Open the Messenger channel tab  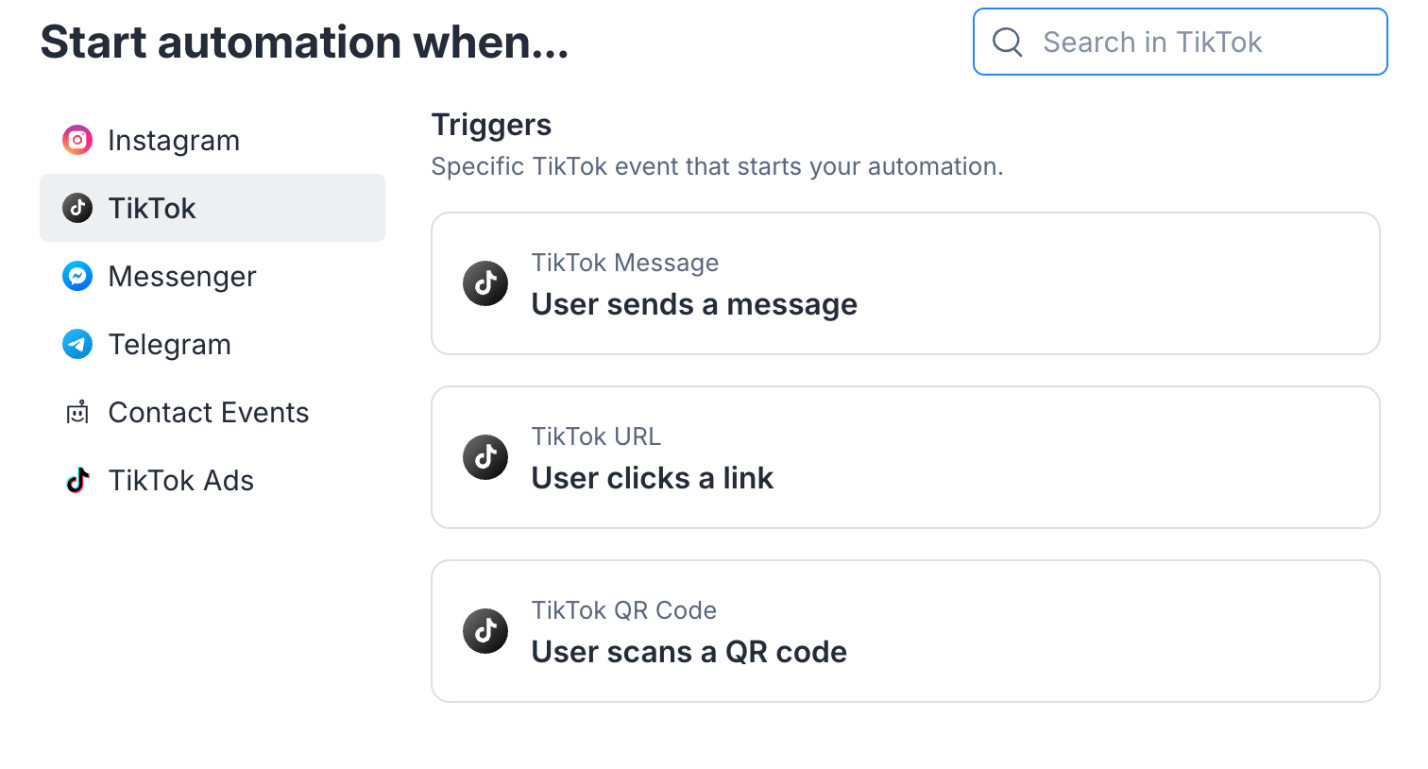point(182,276)
